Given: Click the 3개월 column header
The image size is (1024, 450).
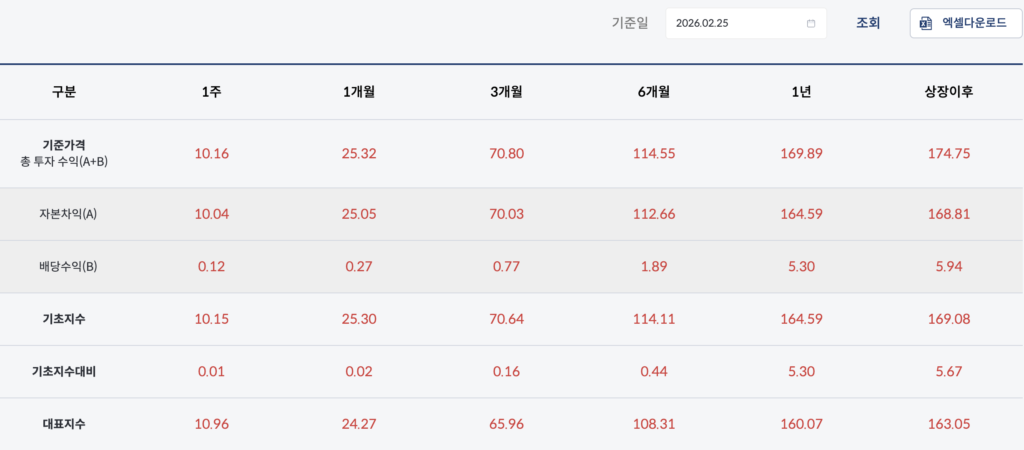Looking at the screenshot, I should (x=506, y=92).
